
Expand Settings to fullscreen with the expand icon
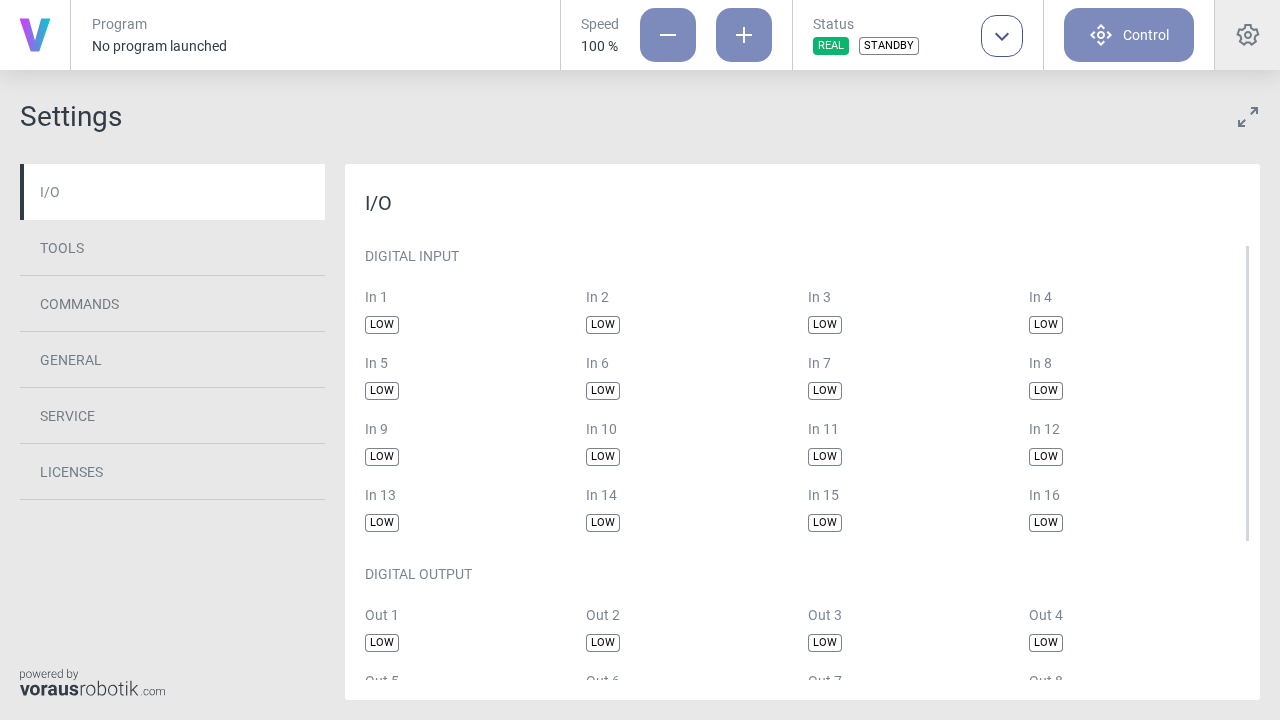pyautogui.click(x=1247, y=117)
